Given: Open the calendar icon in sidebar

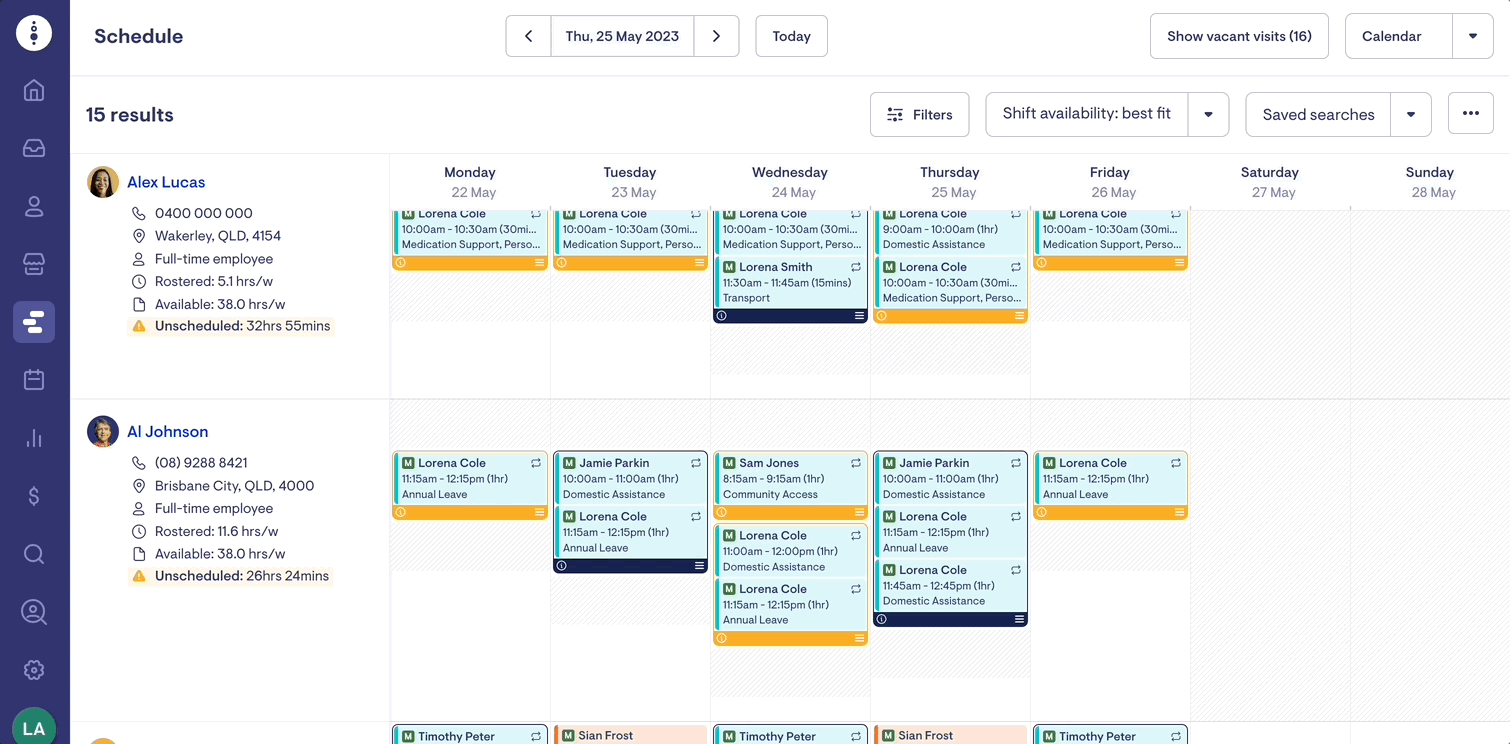Looking at the screenshot, I should point(34,379).
